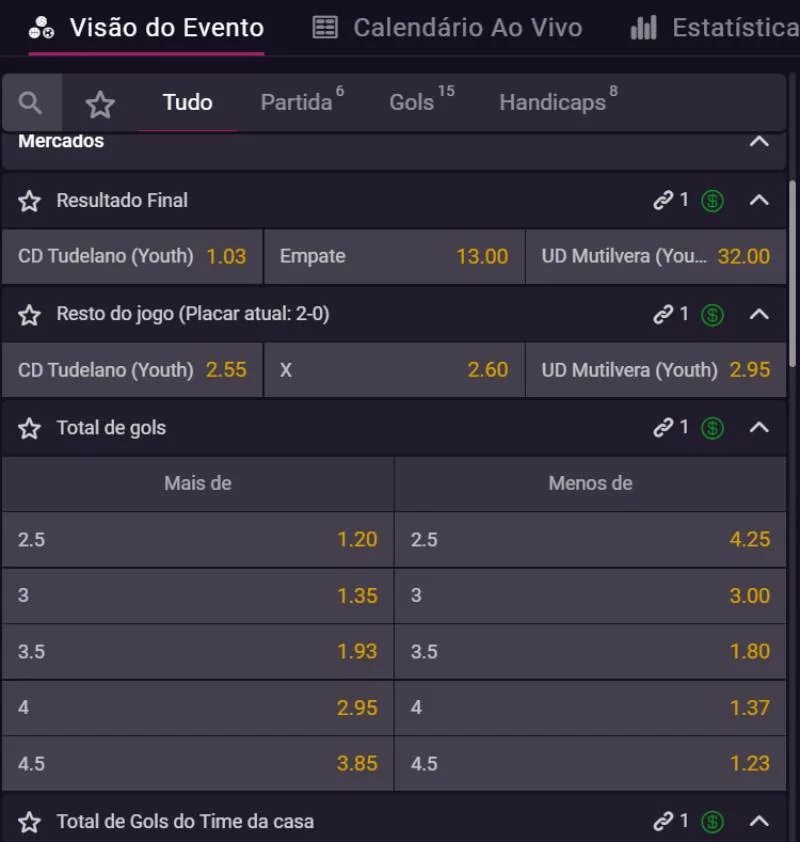800x842 pixels.
Task: Toggle favorite on Total de gols
Action: [x=30, y=429]
